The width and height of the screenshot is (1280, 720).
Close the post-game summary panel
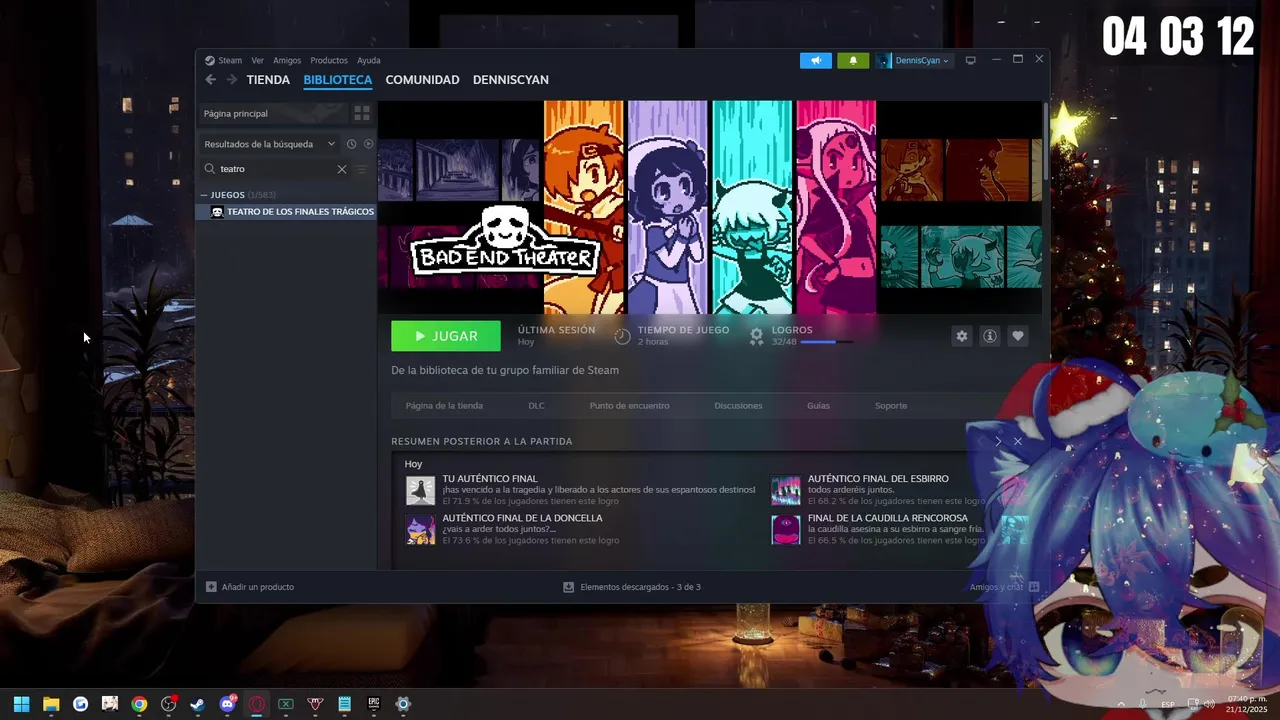click(x=1018, y=441)
